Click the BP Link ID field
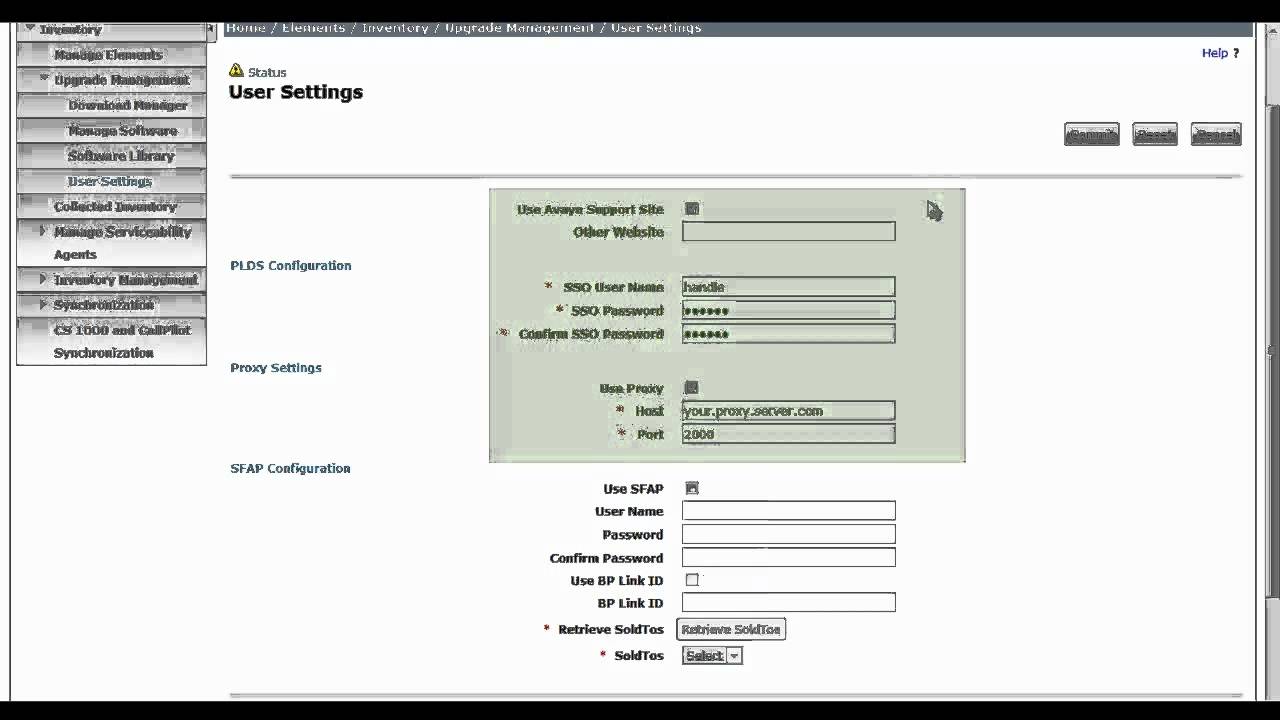This screenshot has height=720, width=1280. [788, 603]
